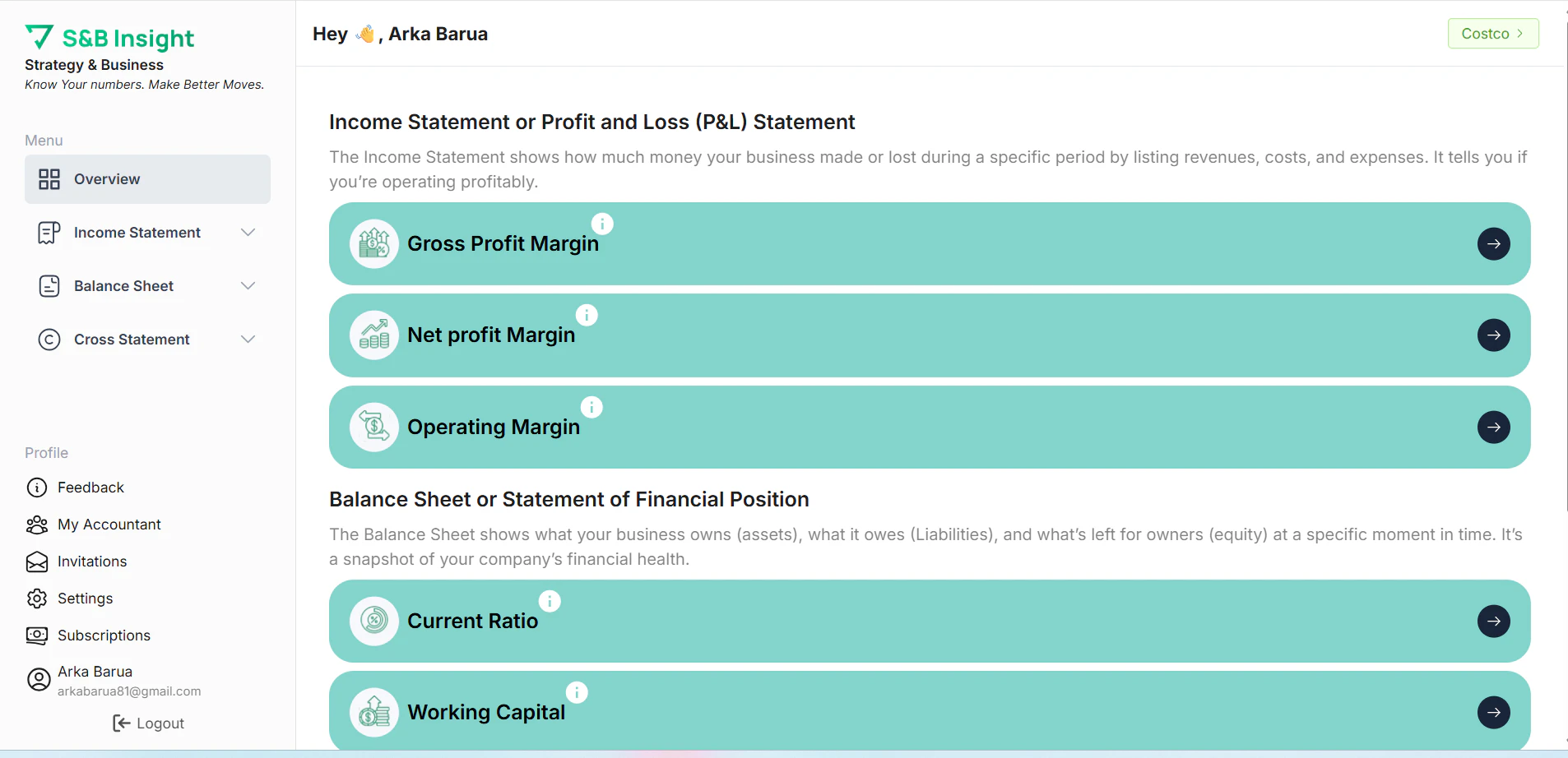Image resolution: width=1568 pixels, height=758 pixels.
Task: Open the Feedback page
Action: pyautogui.click(x=90, y=488)
